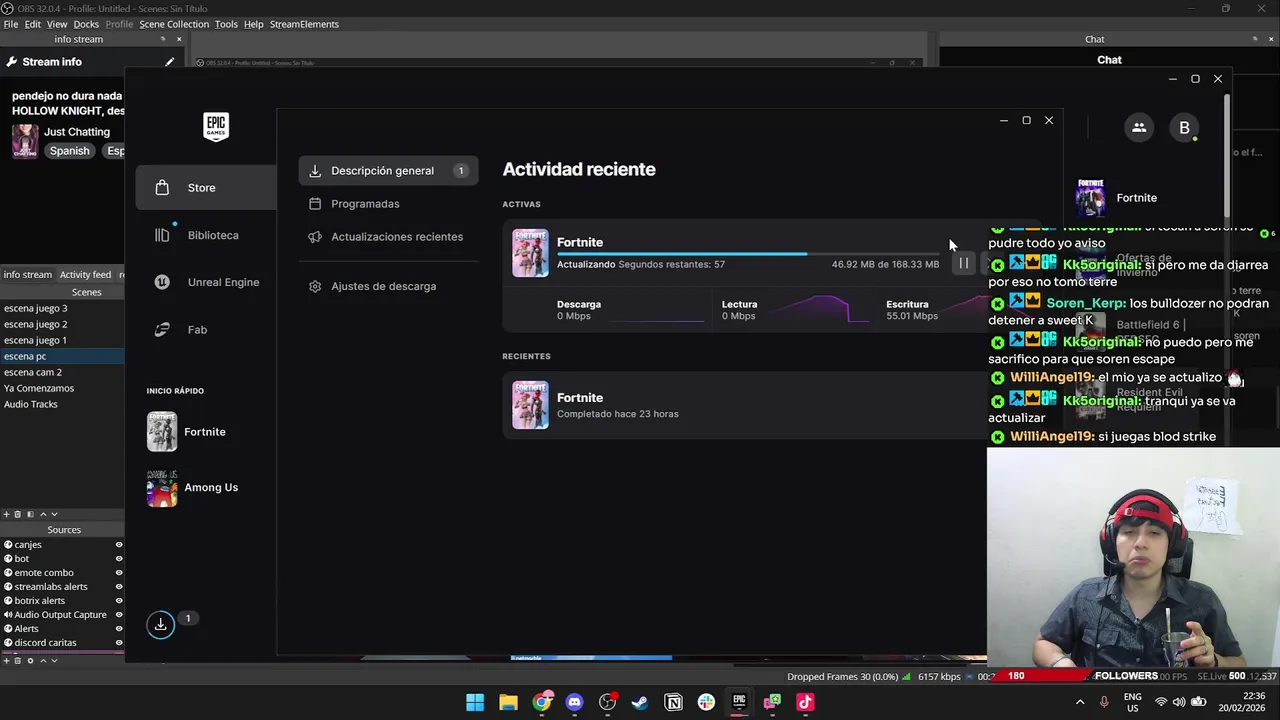
Task: Open the StreamElements menu
Action: (x=304, y=24)
